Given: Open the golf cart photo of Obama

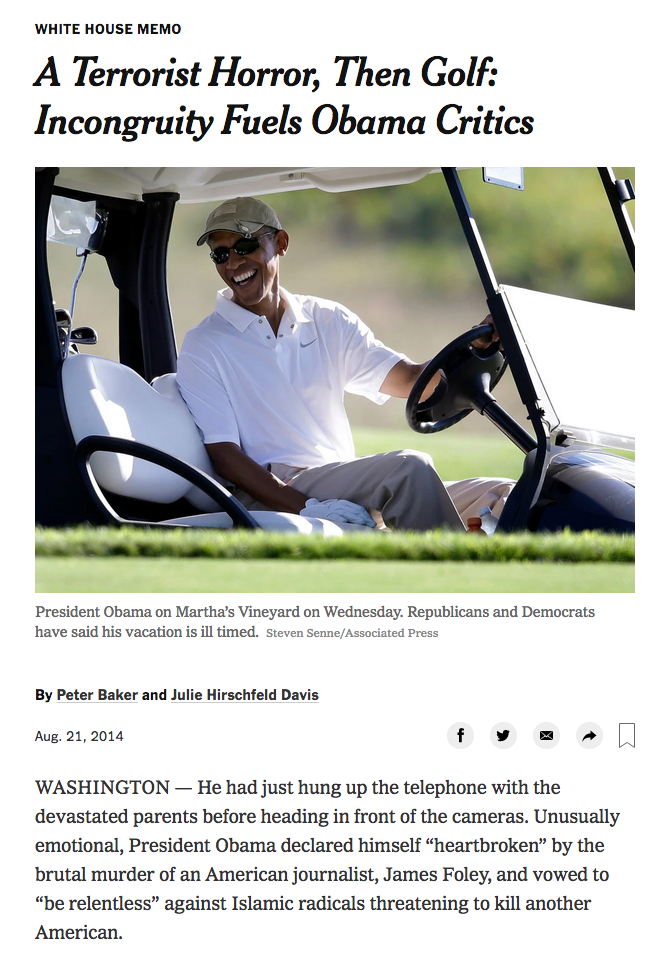Looking at the screenshot, I should (x=334, y=379).
